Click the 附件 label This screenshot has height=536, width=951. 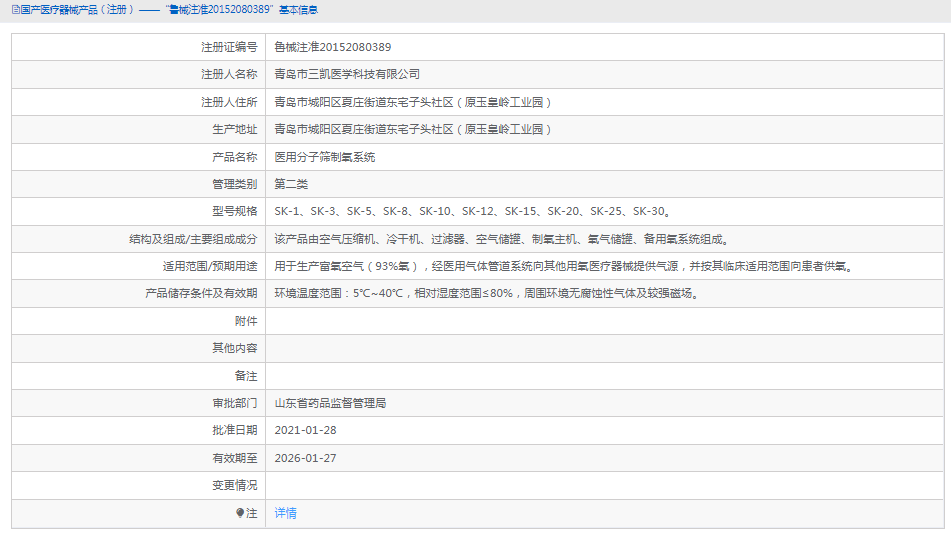[246, 321]
